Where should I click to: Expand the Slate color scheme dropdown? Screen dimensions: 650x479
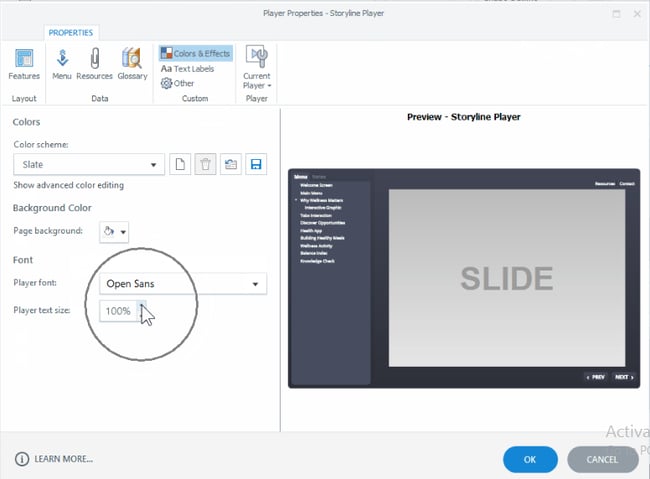coord(89,165)
